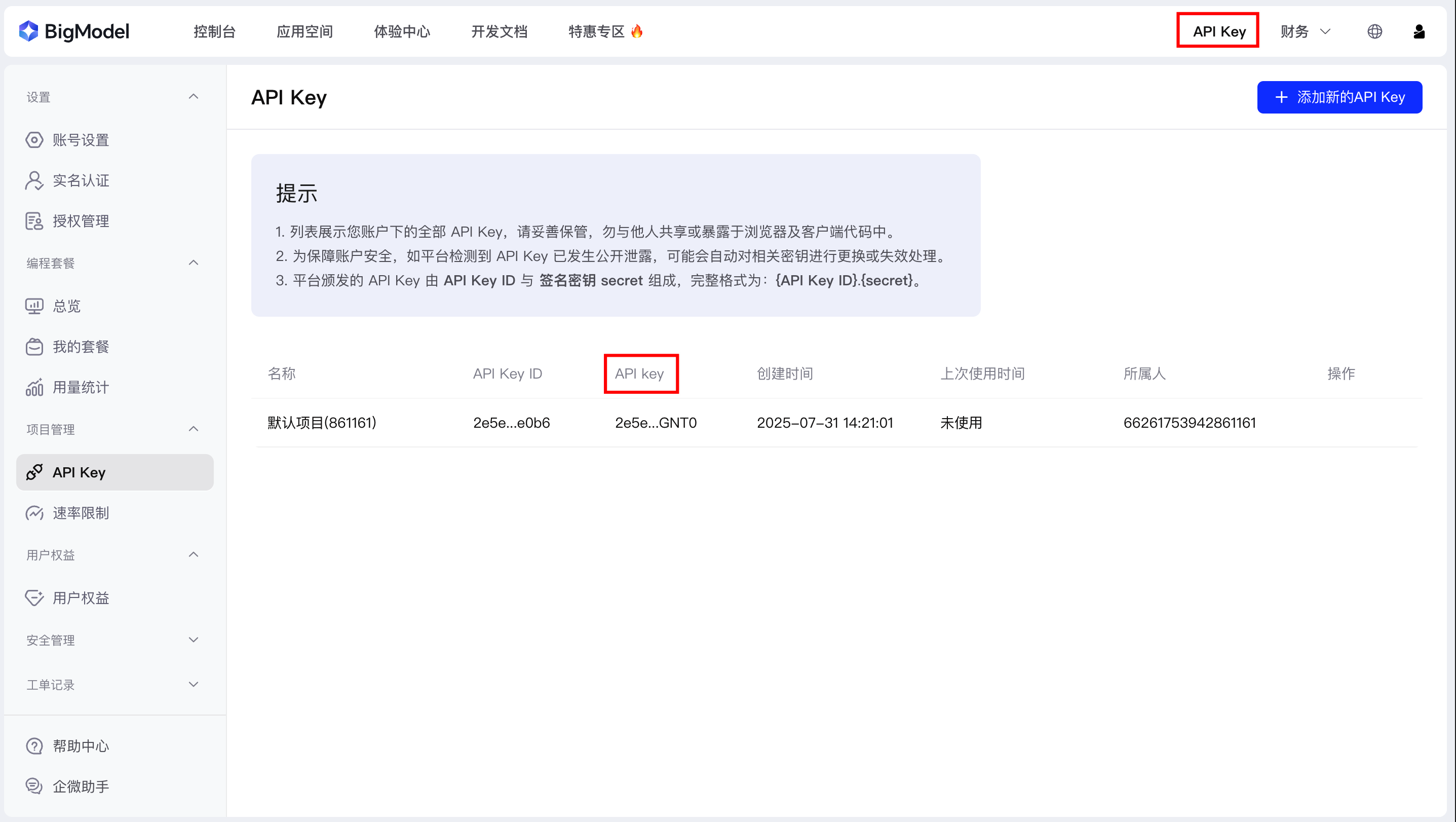Collapse the 项目管理 section
Viewport: 1456px width, 822px height.
point(194,429)
